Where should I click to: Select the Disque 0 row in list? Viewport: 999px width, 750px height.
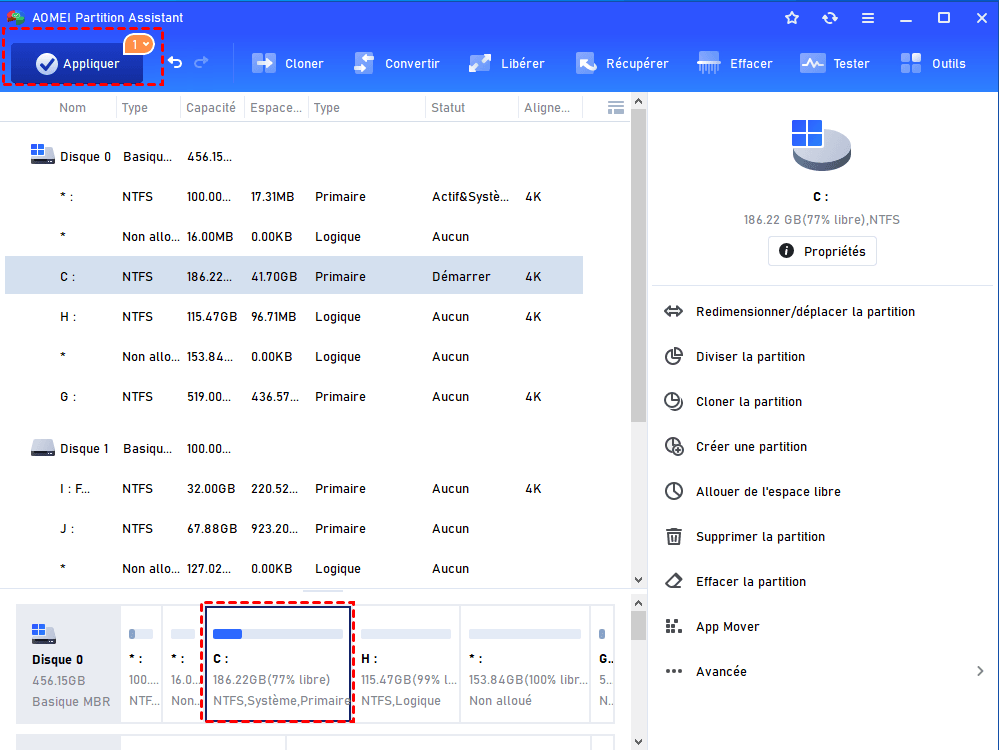(x=294, y=157)
